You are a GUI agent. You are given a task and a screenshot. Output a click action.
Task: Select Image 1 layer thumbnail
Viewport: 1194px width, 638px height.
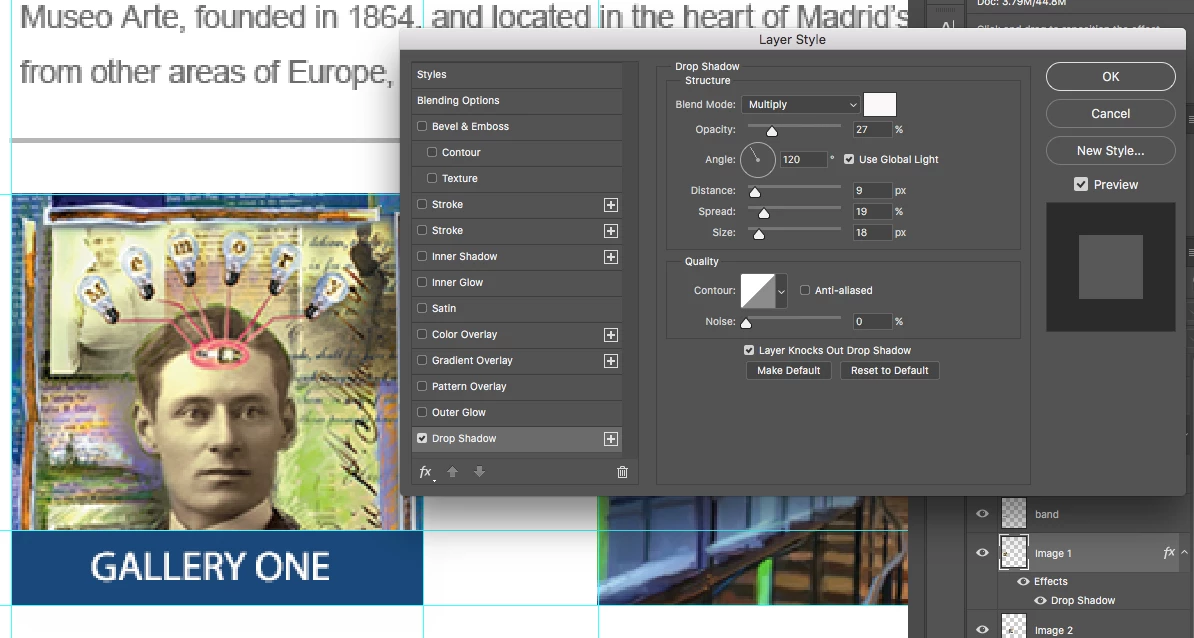1014,553
